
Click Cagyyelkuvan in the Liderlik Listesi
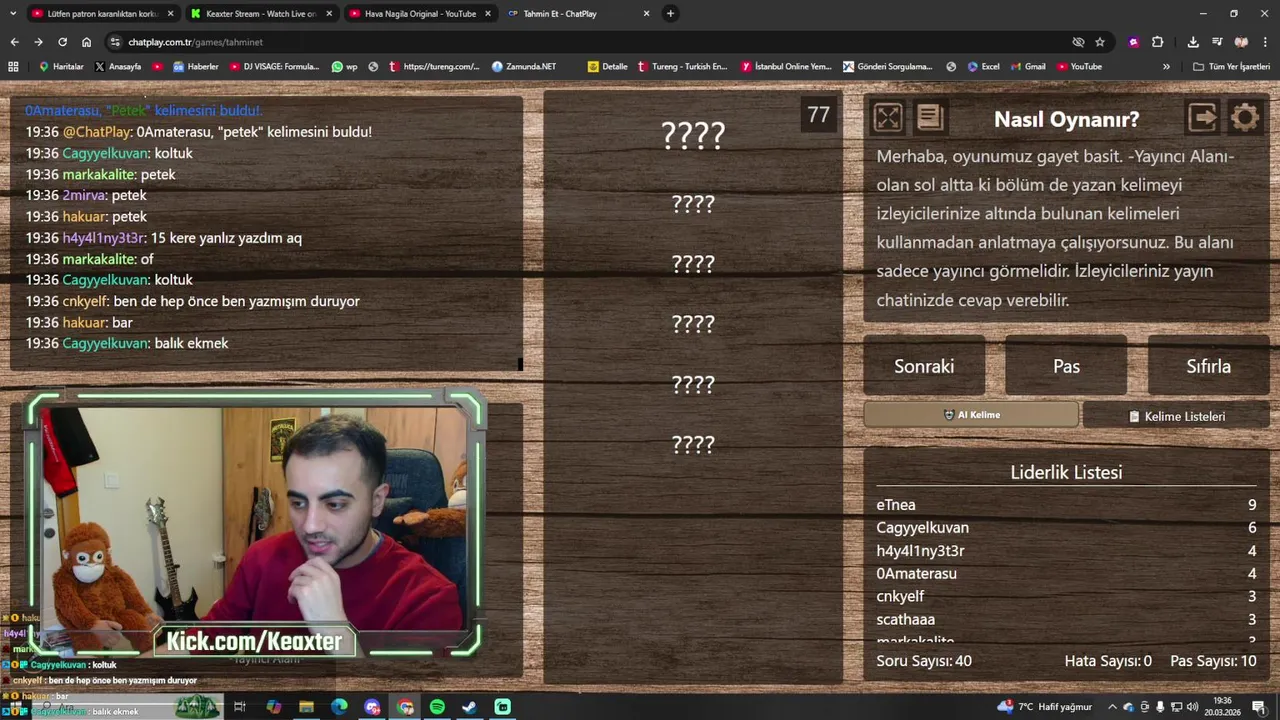click(922, 528)
